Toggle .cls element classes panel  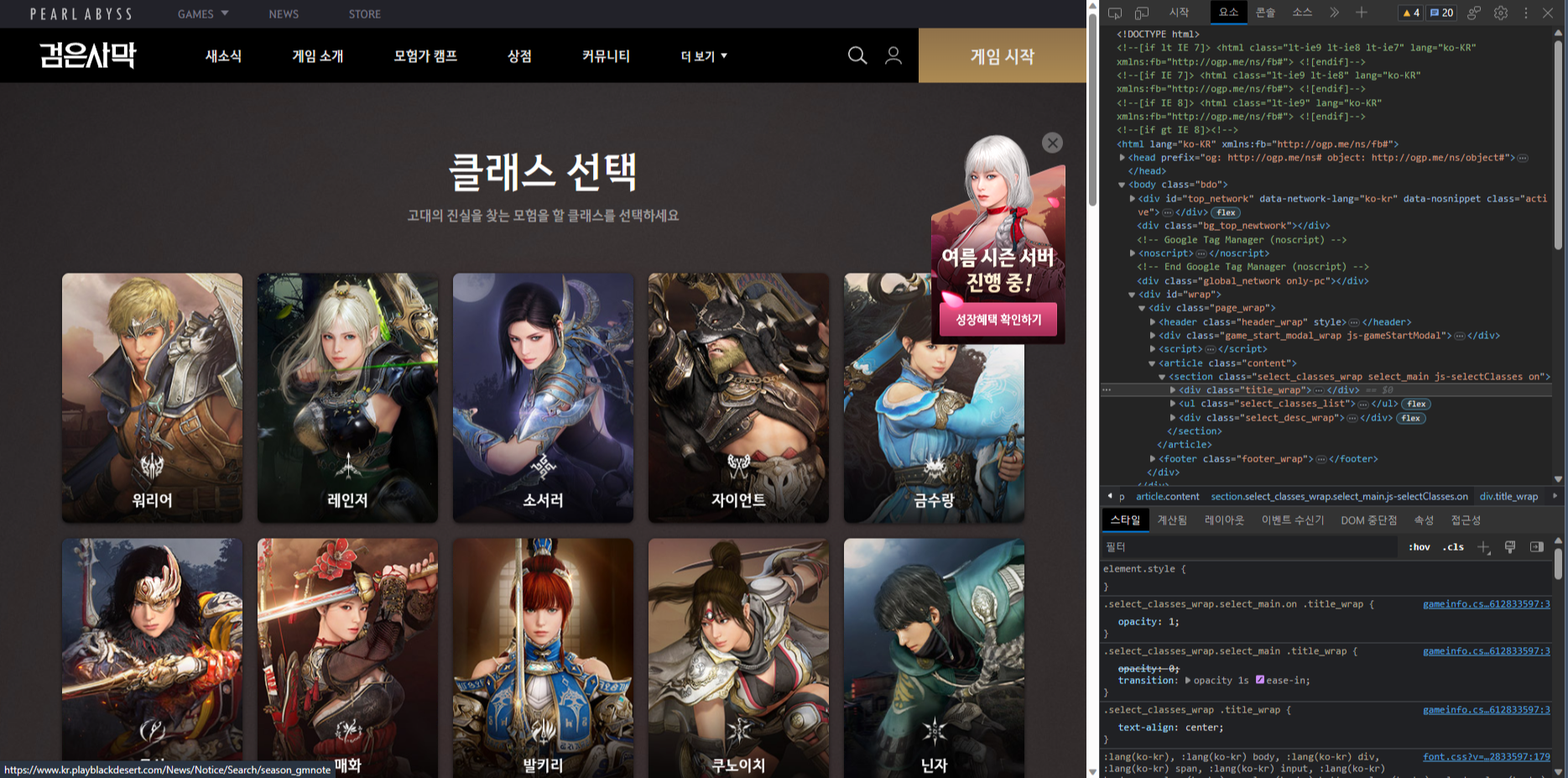click(x=1453, y=547)
